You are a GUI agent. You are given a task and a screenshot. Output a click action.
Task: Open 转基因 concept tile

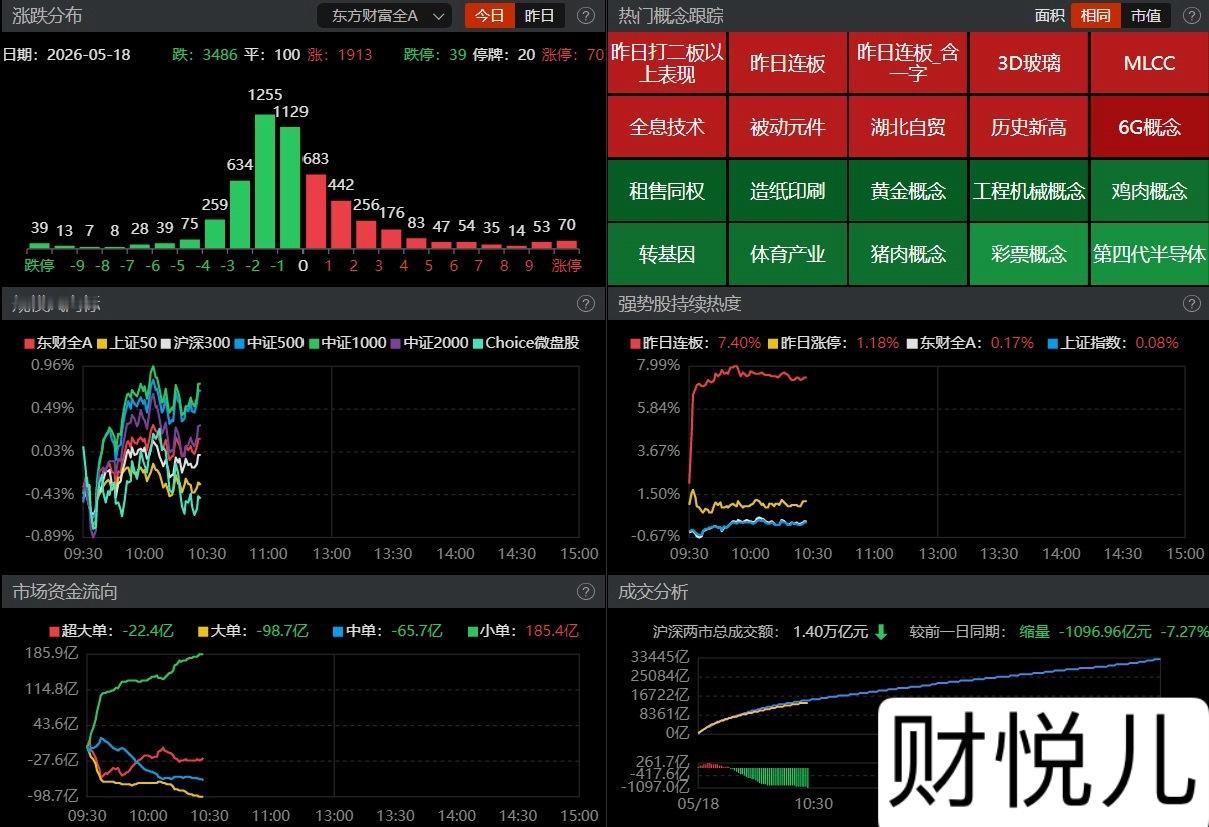point(667,254)
